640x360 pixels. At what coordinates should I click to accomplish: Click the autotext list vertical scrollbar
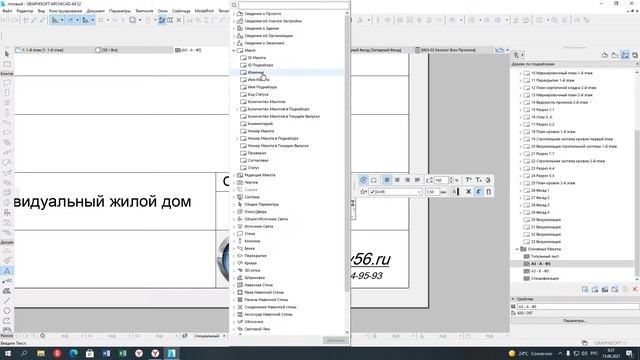[x=347, y=153]
